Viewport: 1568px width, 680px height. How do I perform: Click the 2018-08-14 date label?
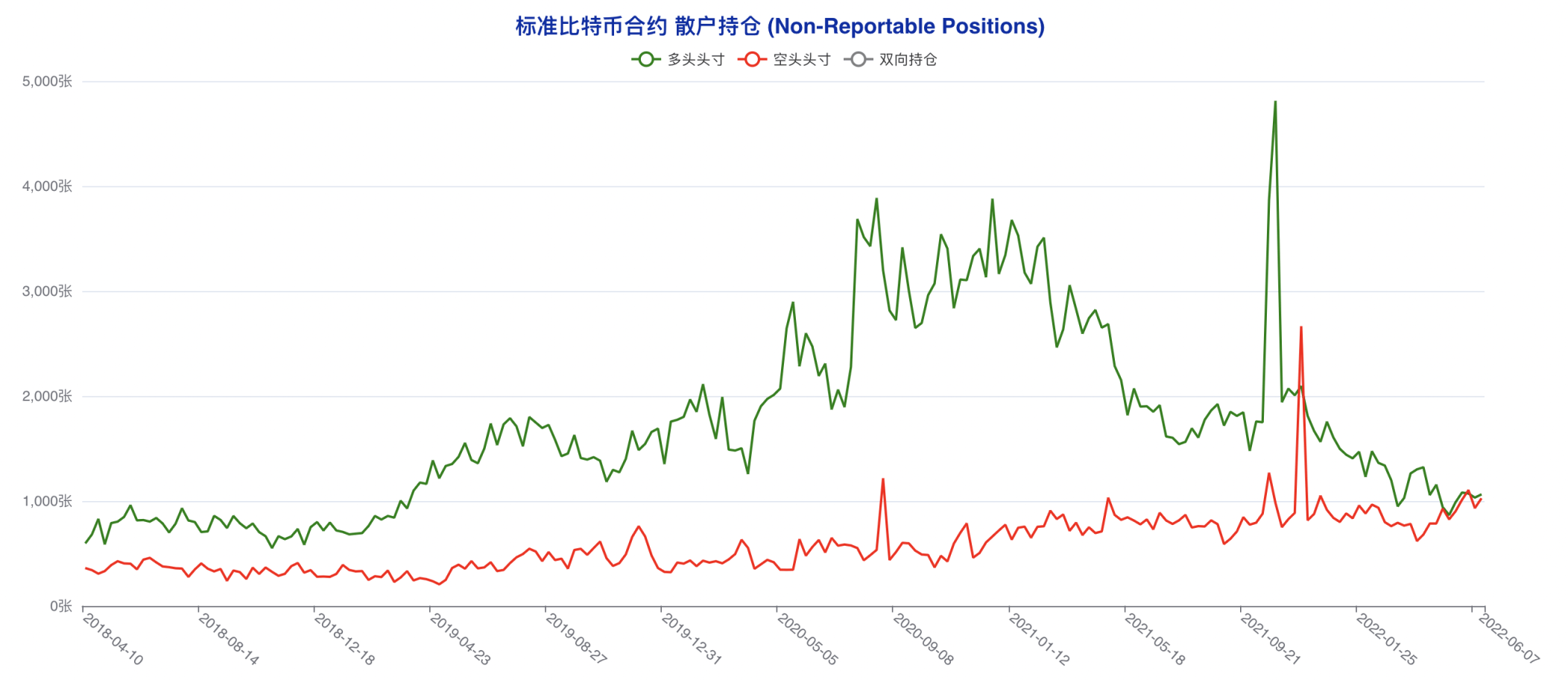point(229,639)
